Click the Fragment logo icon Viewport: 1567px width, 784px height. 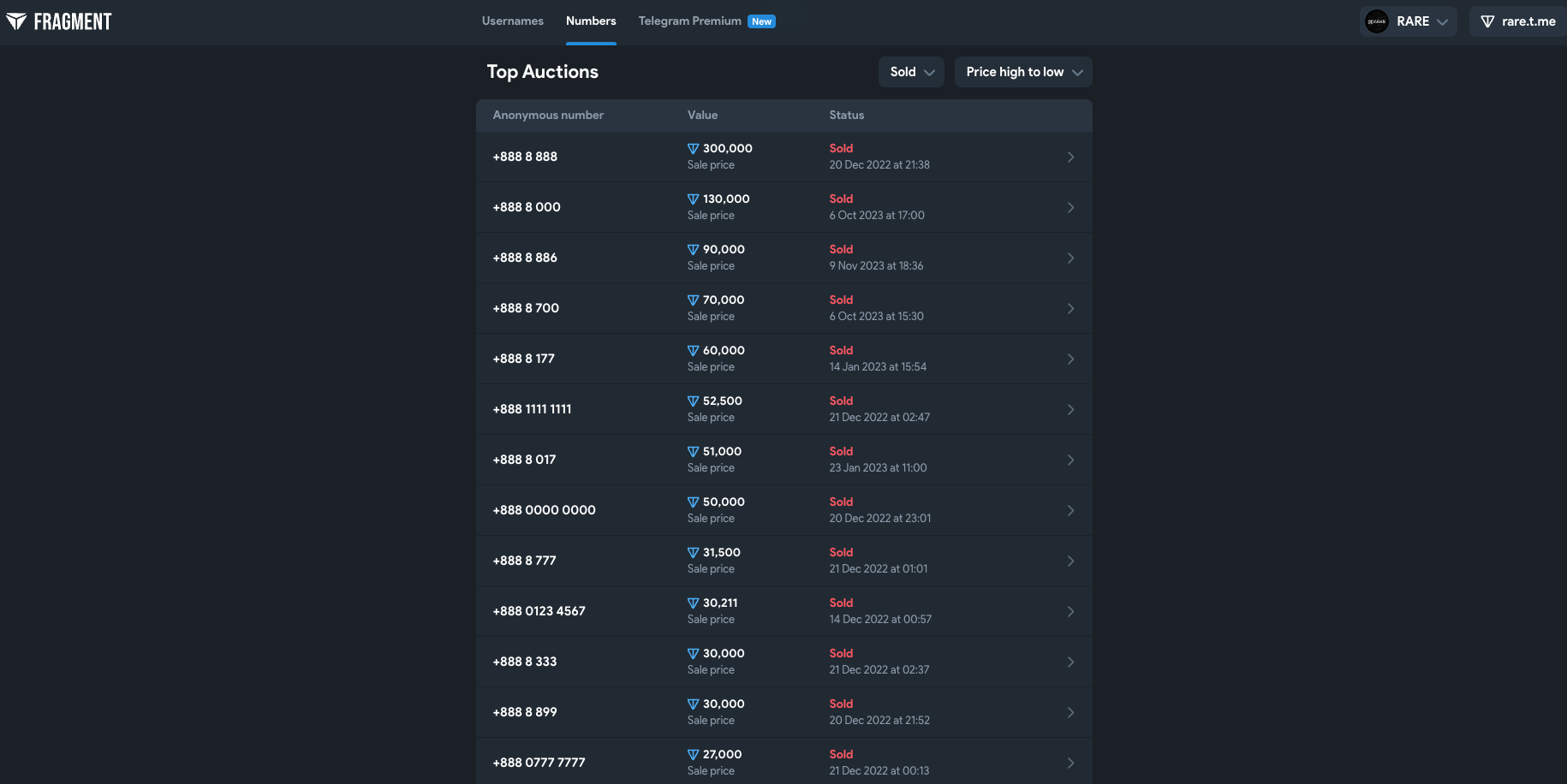point(16,21)
